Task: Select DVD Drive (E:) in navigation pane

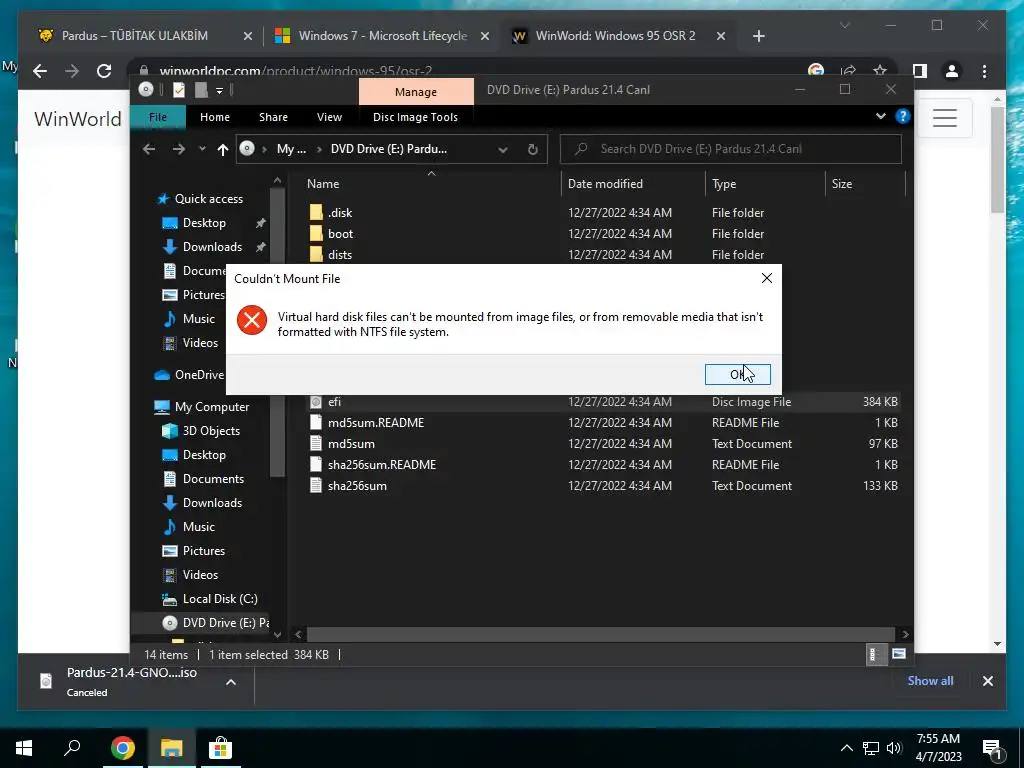Action: click(225, 623)
